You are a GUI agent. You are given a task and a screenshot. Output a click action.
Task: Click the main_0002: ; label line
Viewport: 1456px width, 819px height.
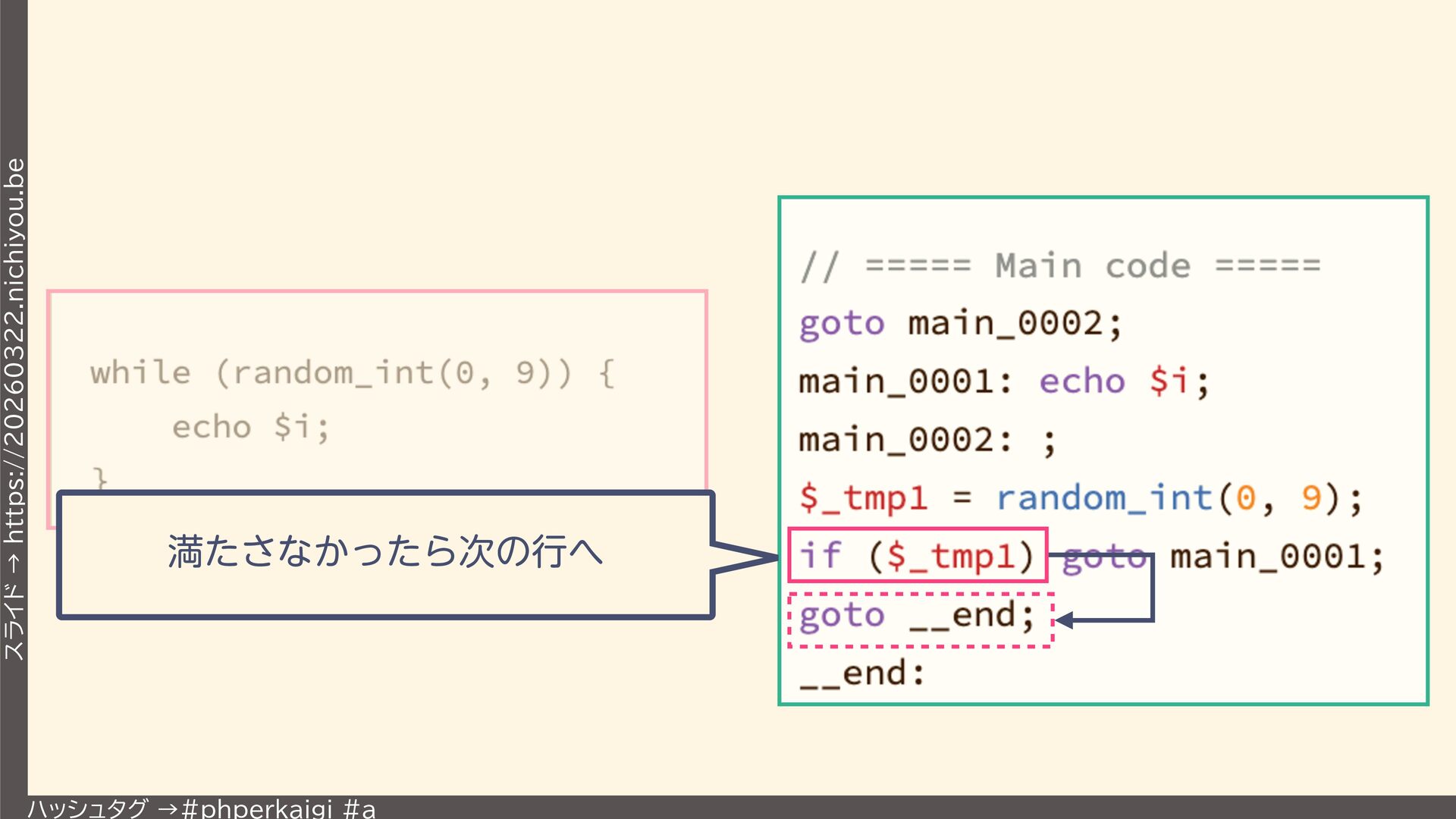pyautogui.click(x=927, y=440)
